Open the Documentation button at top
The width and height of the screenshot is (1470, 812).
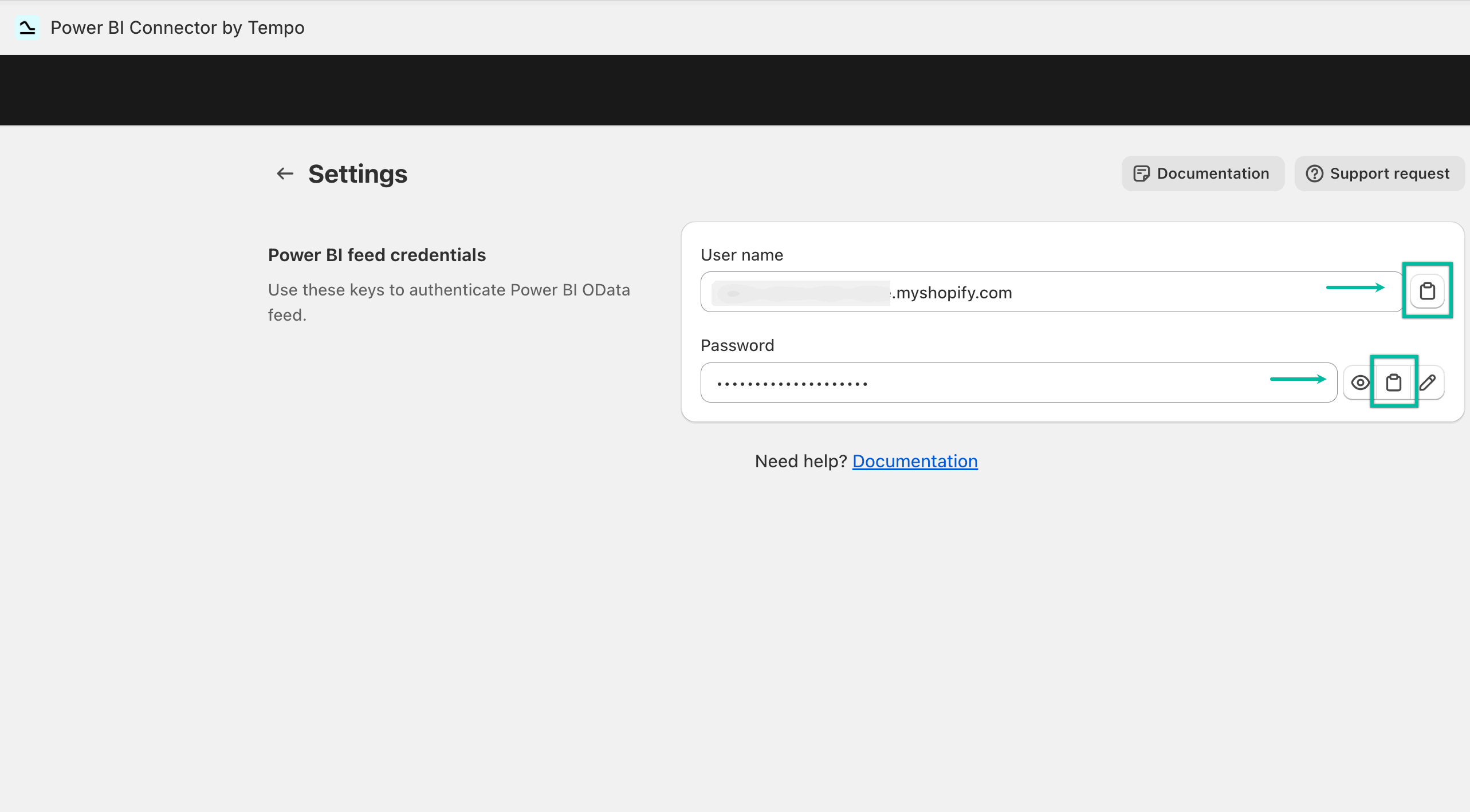point(1202,174)
